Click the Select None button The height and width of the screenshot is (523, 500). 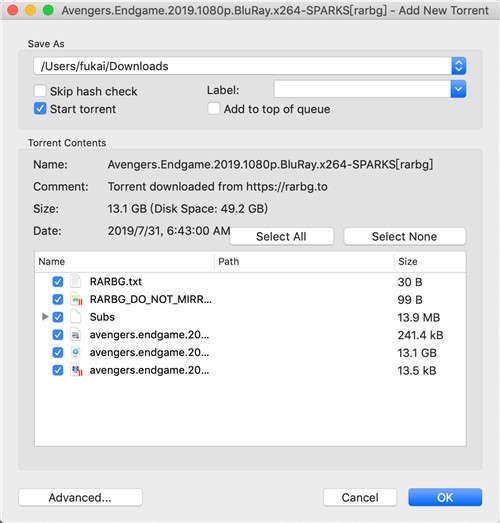click(405, 236)
